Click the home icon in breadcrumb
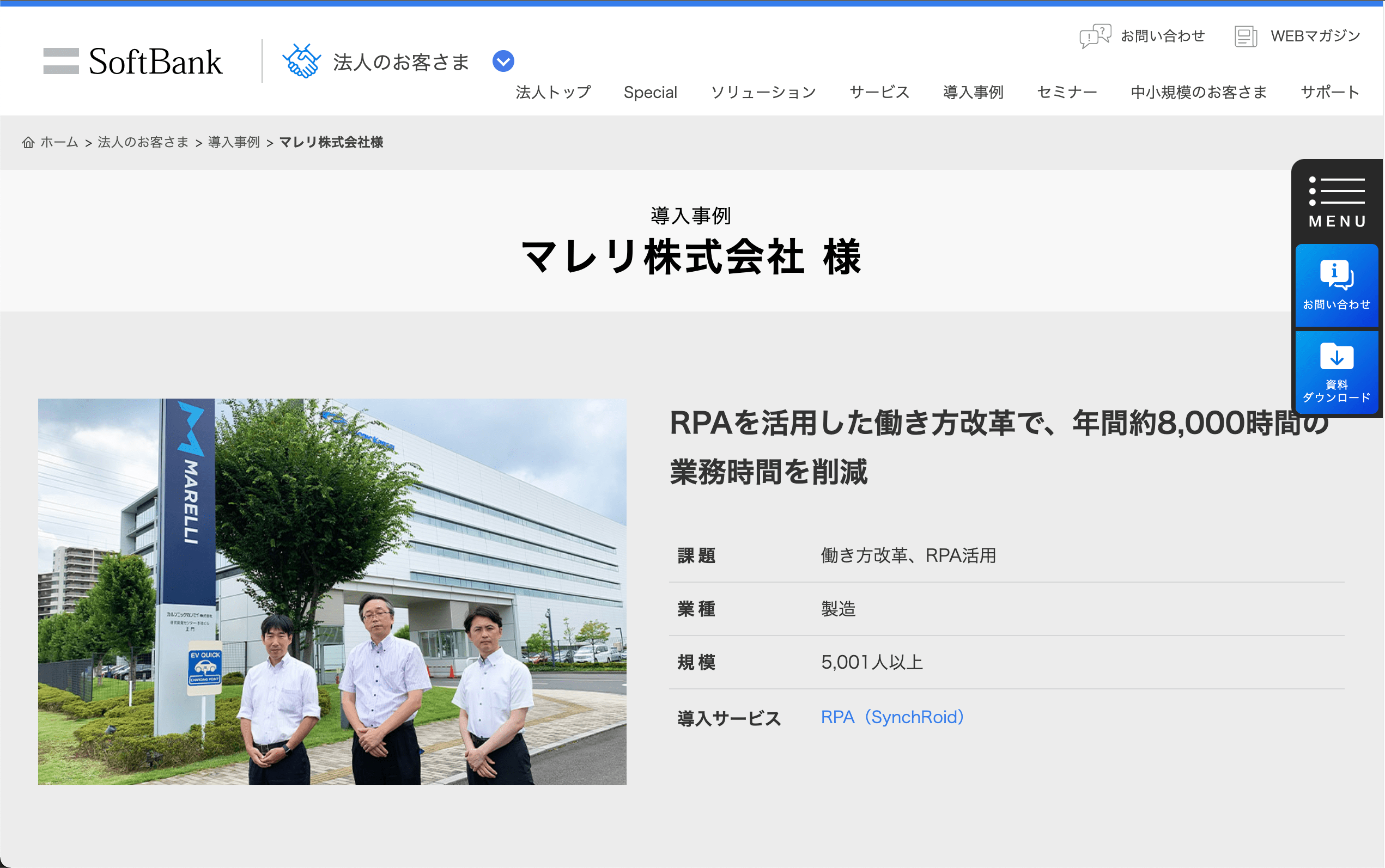 (28, 142)
